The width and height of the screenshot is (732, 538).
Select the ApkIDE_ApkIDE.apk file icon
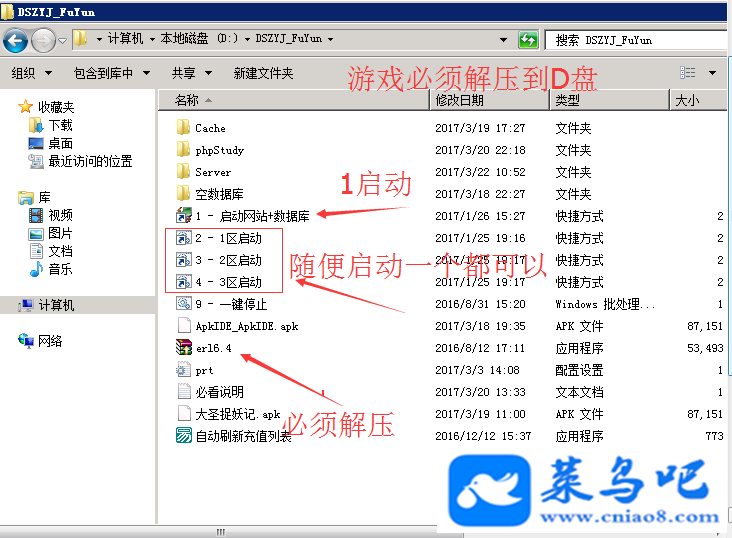[x=184, y=326]
